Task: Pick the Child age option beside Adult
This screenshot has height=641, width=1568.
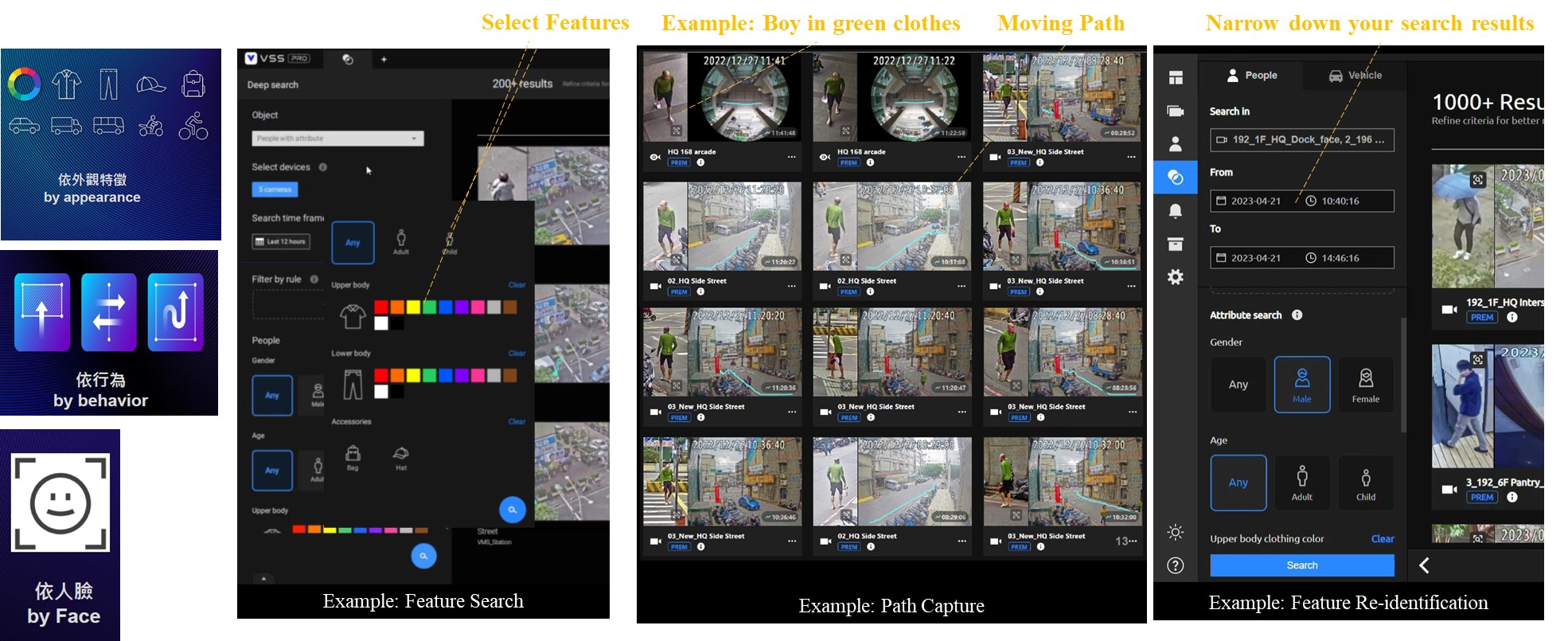Action: [1365, 482]
